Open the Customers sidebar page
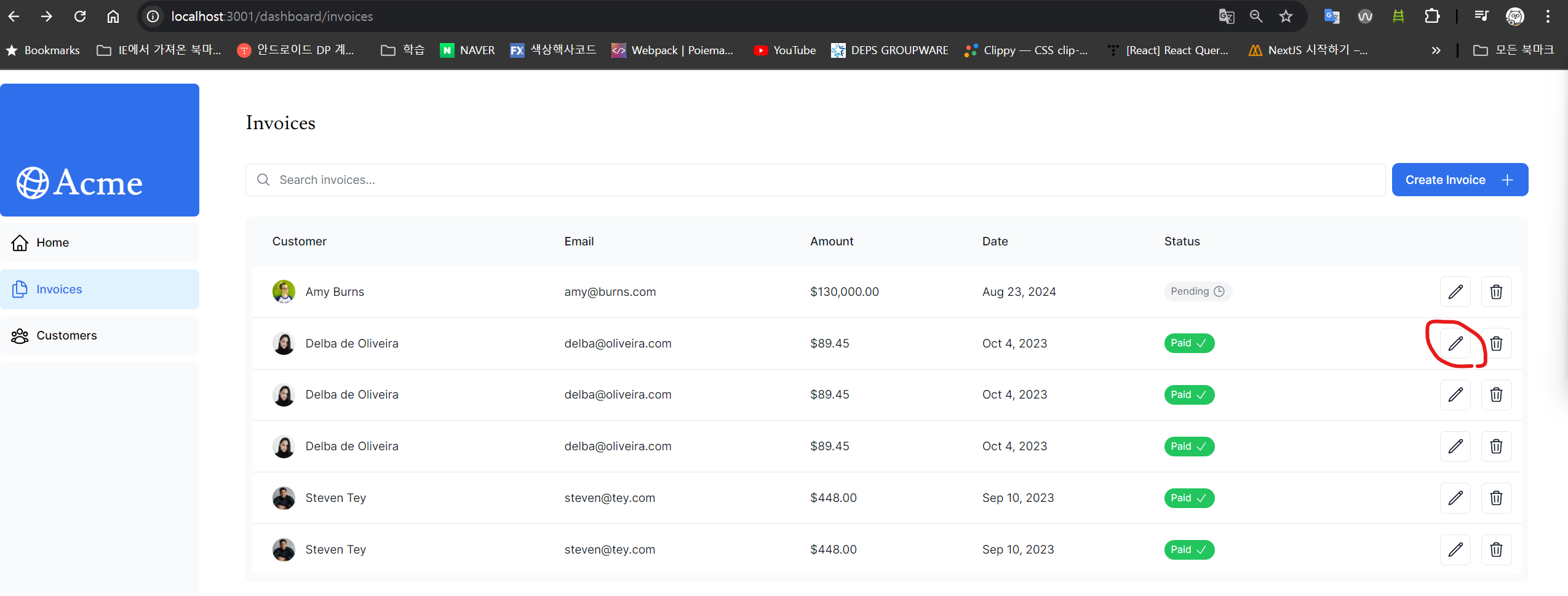1568x596 pixels. pyautogui.click(x=100, y=335)
